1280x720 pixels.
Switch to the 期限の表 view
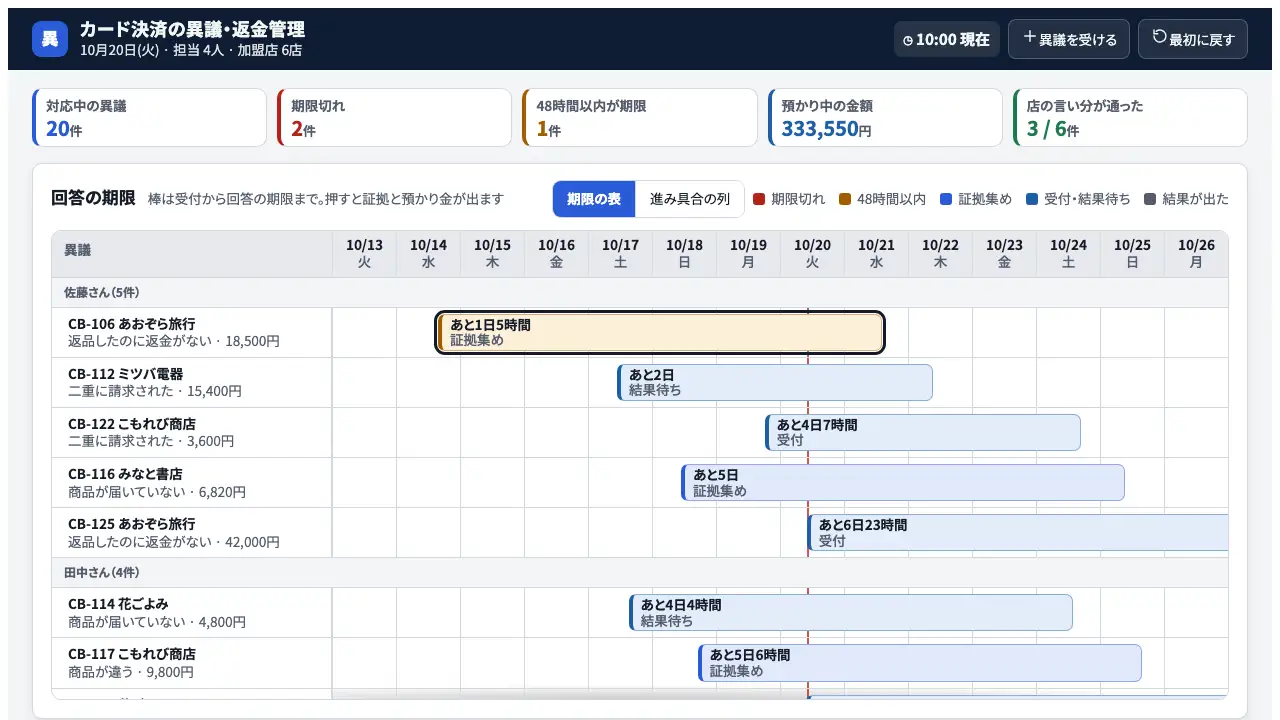[x=594, y=199]
